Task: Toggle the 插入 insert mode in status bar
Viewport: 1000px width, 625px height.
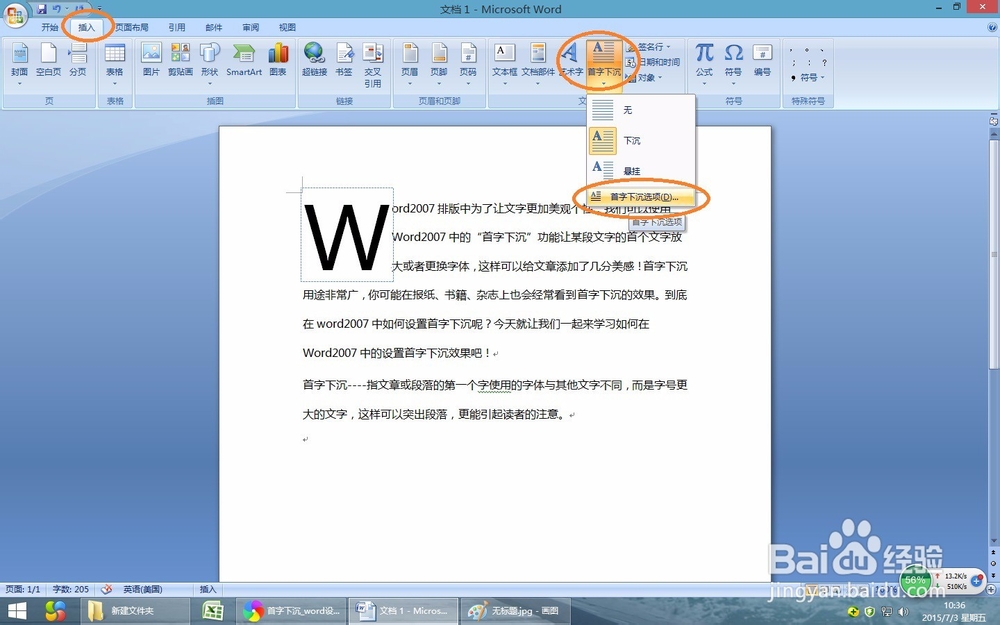Action: (209, 589)
